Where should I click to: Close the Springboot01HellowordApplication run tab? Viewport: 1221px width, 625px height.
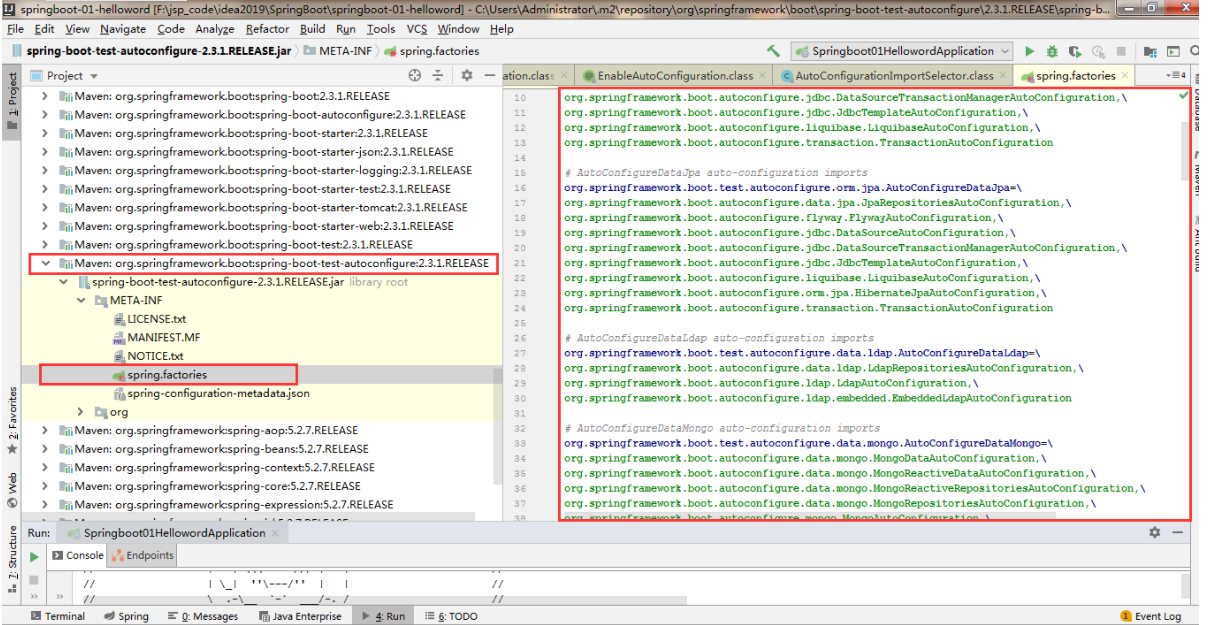[x=277, y=533]
